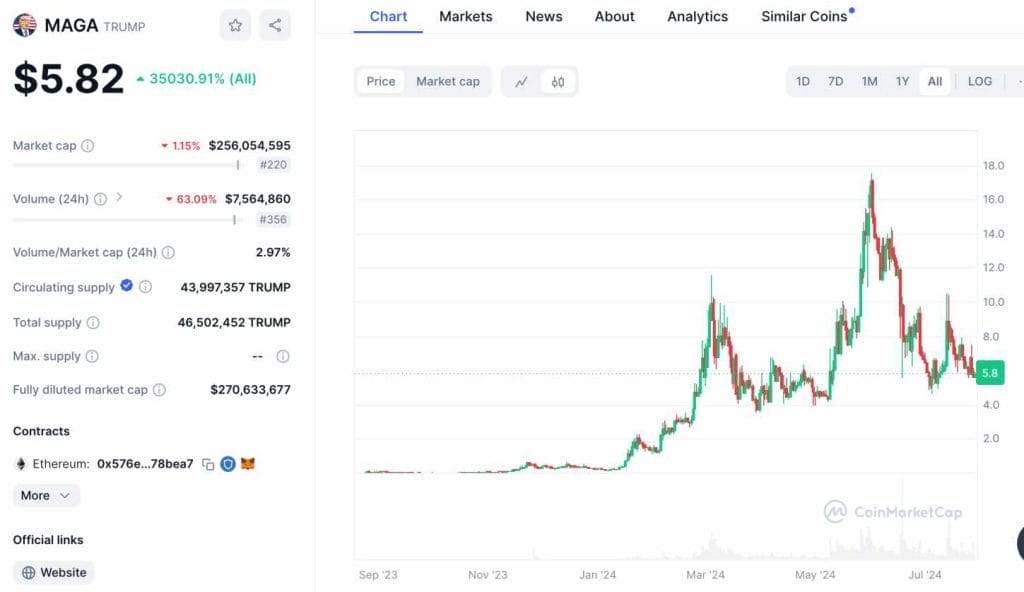Open the share options icon

click(275, 25)
